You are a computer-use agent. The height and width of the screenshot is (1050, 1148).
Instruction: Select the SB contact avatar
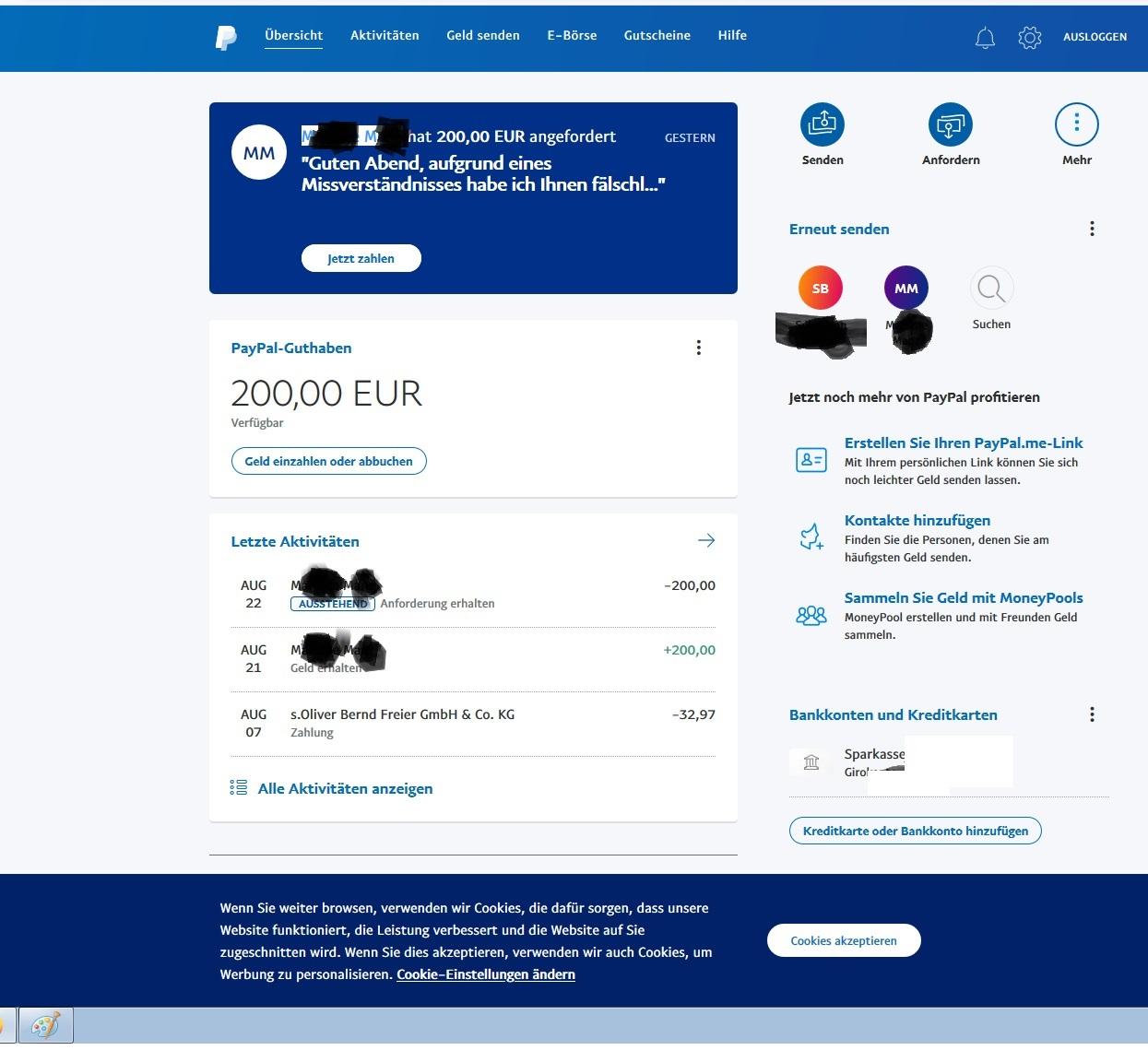[821, 289]
